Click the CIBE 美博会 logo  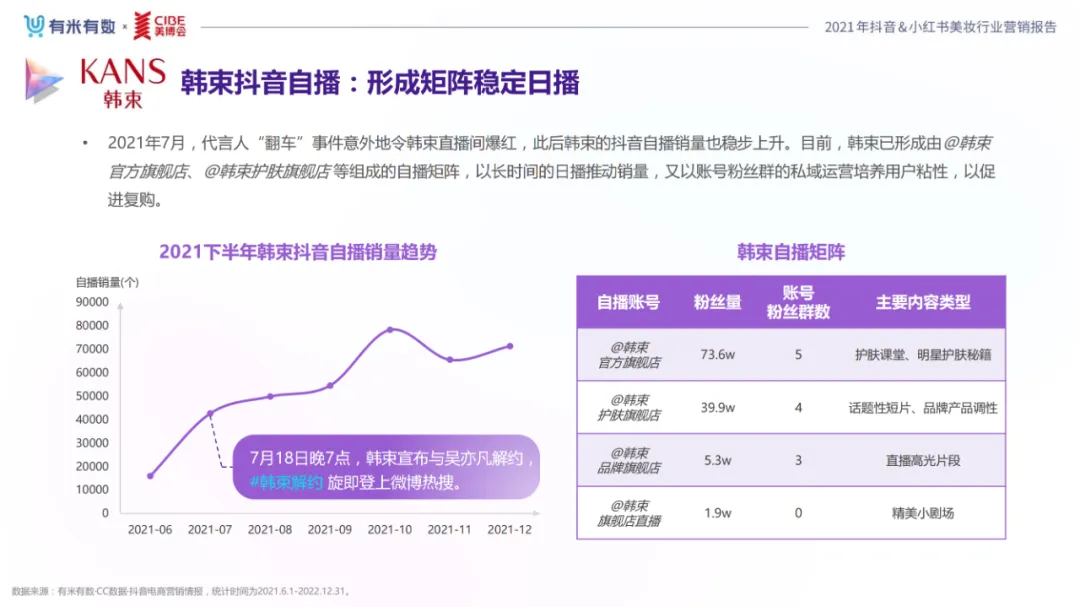pos(160,26)
